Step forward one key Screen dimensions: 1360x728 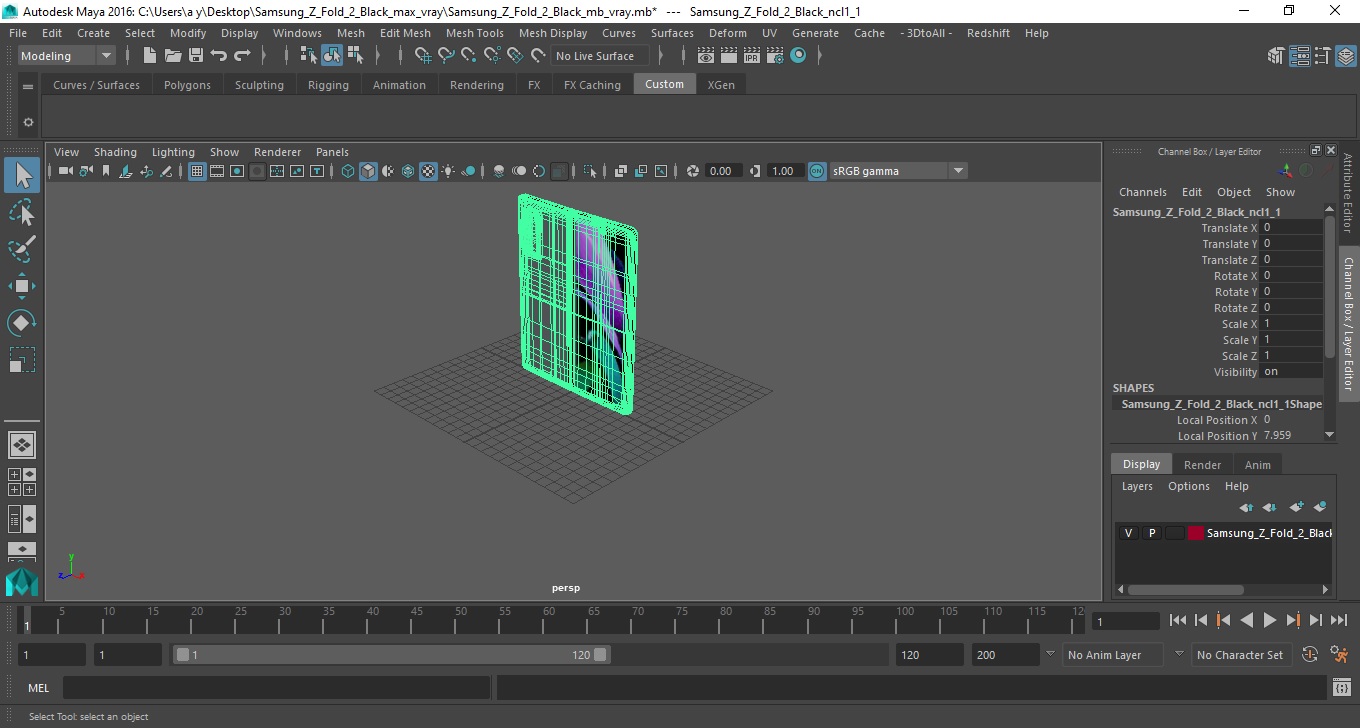(x=1292, y=620)
